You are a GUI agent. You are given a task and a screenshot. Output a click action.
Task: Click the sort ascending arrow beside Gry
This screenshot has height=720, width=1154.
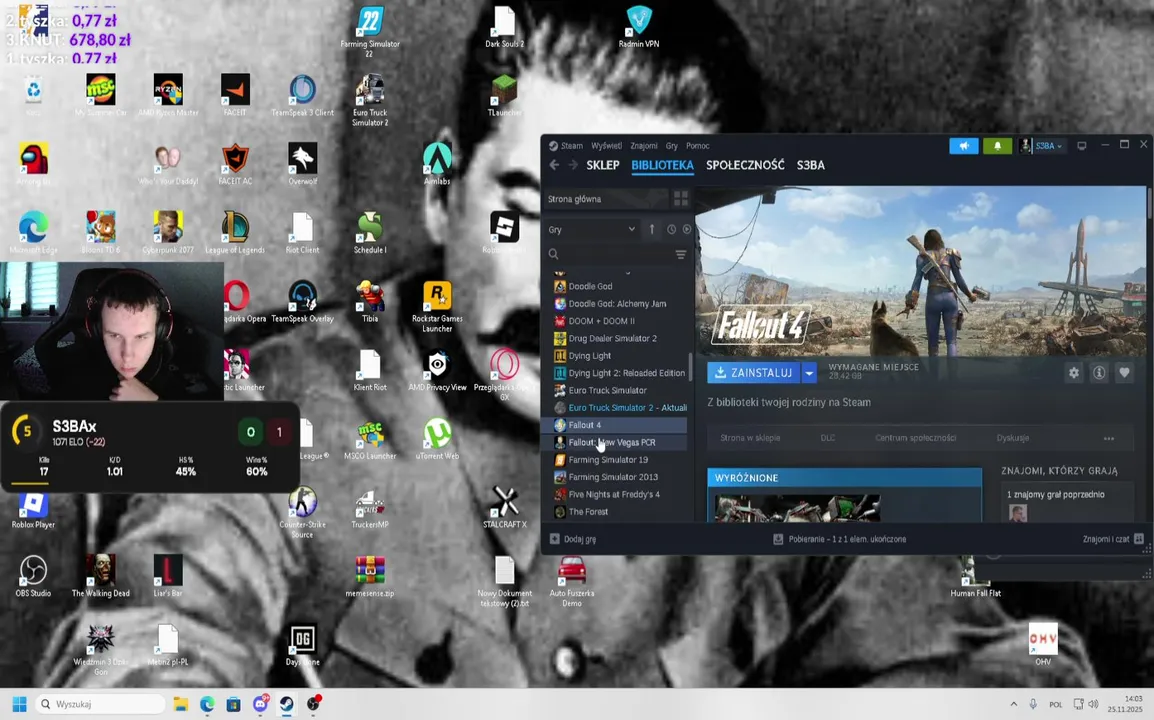coord(651,230)
